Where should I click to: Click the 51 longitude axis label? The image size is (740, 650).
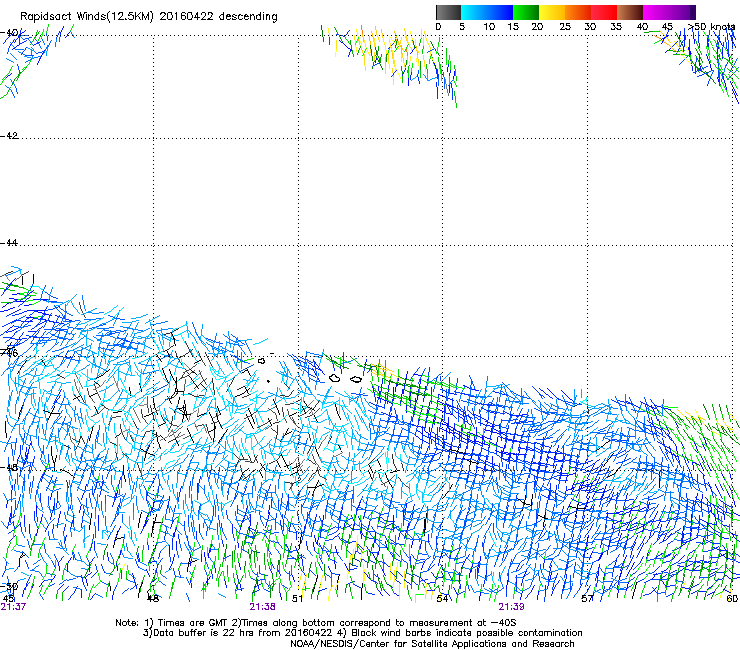(297, 599)
